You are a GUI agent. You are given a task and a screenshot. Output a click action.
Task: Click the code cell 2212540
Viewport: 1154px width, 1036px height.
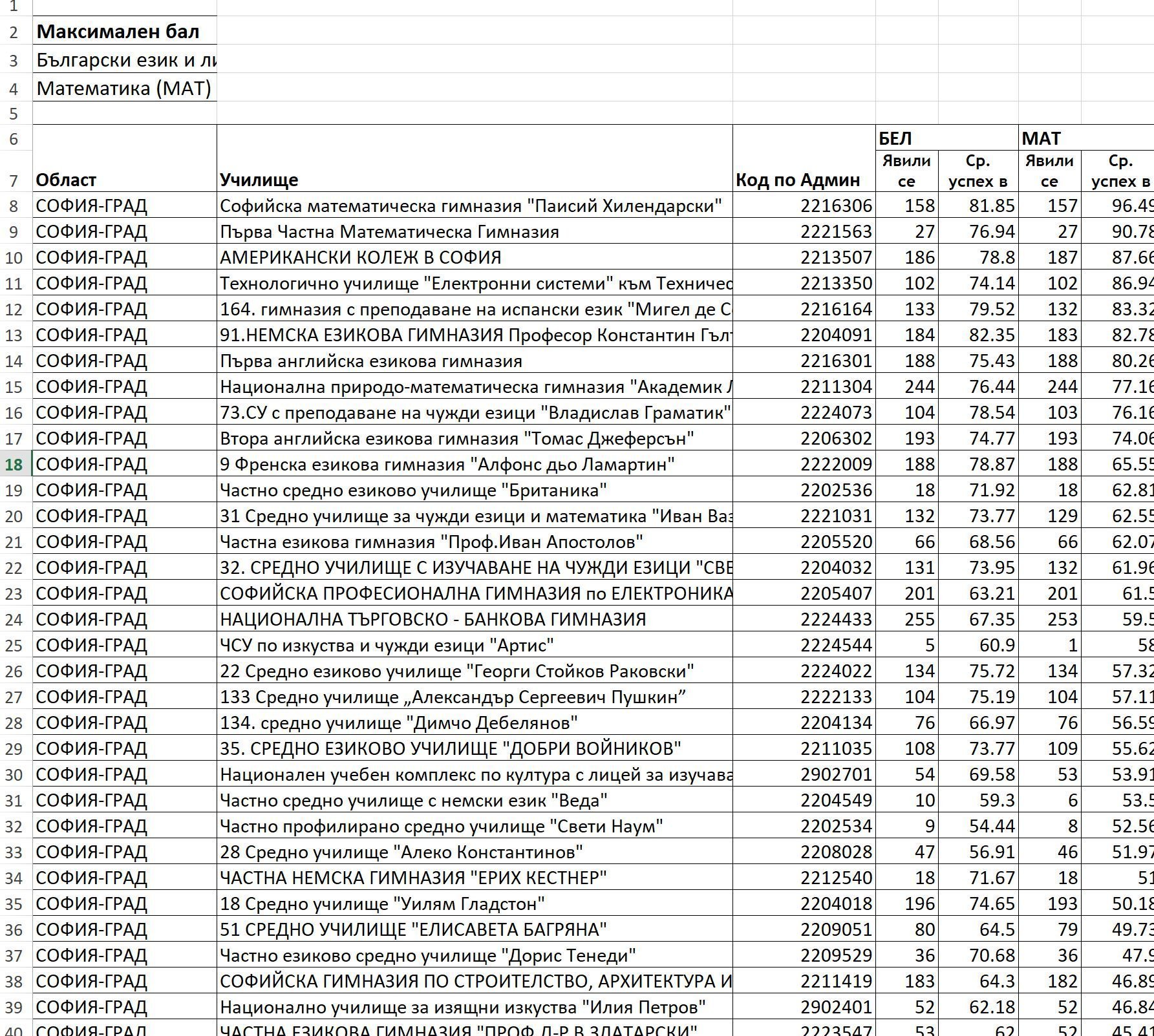(x=804, y=878)
